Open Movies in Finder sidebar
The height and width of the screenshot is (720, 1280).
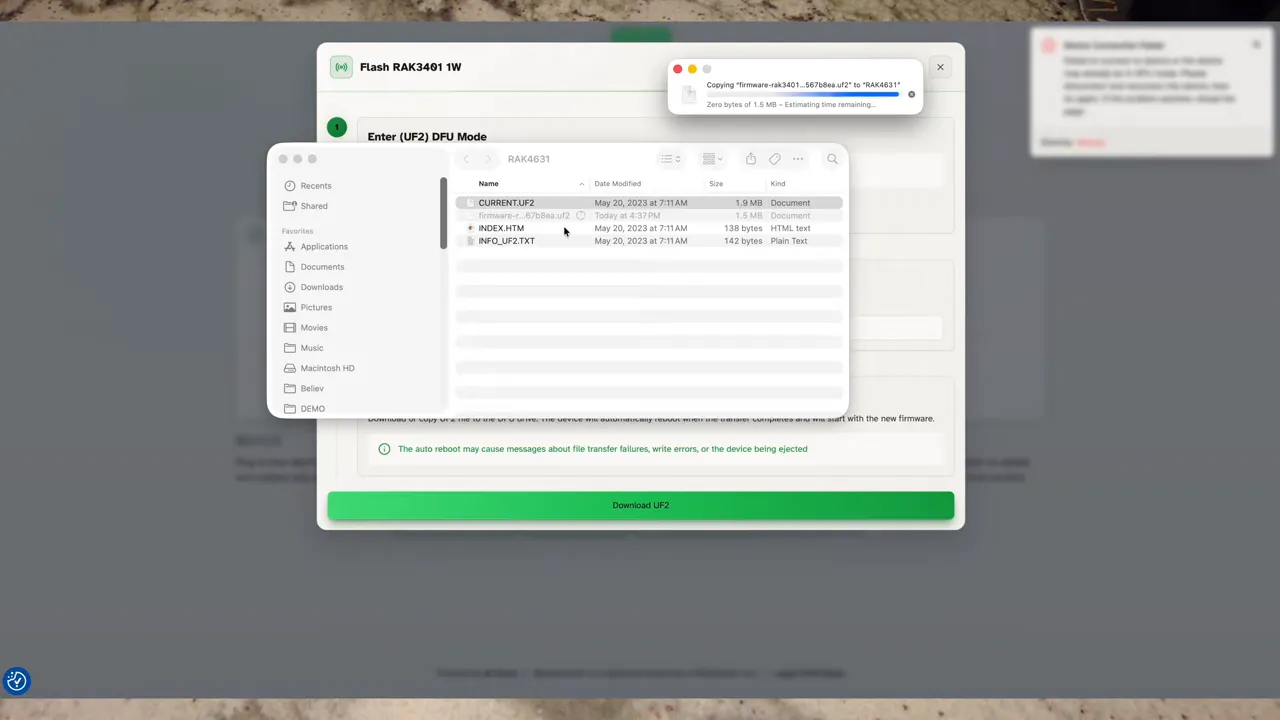tap(313, 328)
